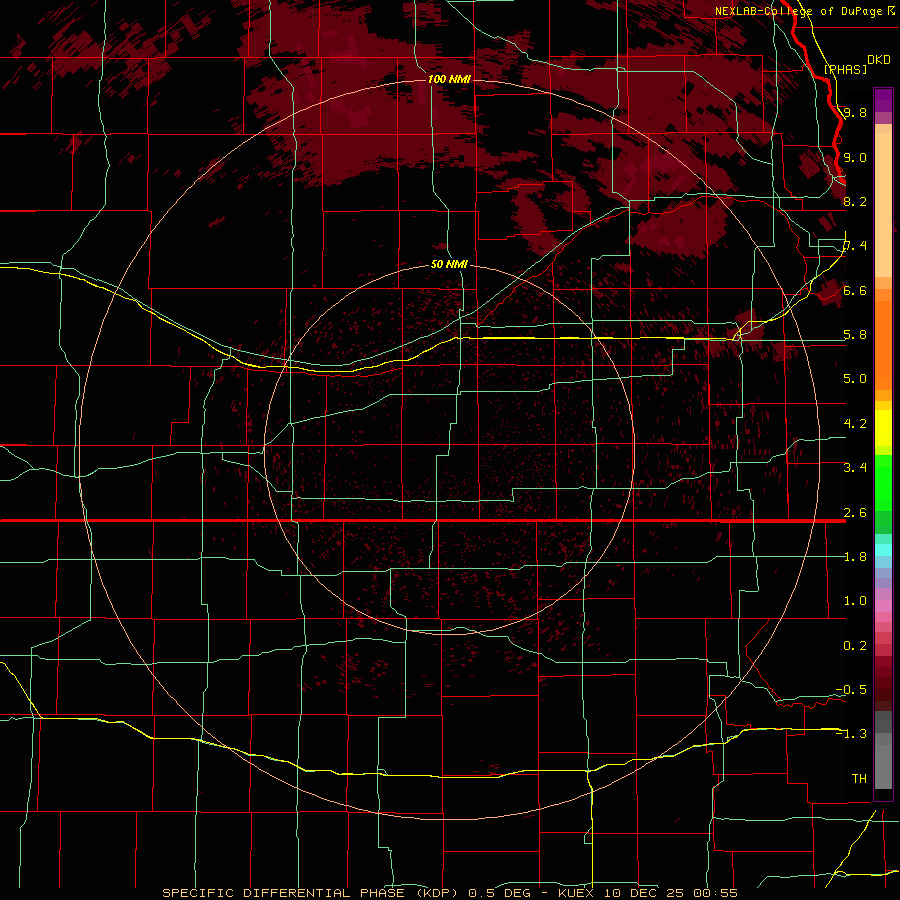Click the 9.0 scale value
The height and width of the screenshot is (900, 900).
pos(855,157)
